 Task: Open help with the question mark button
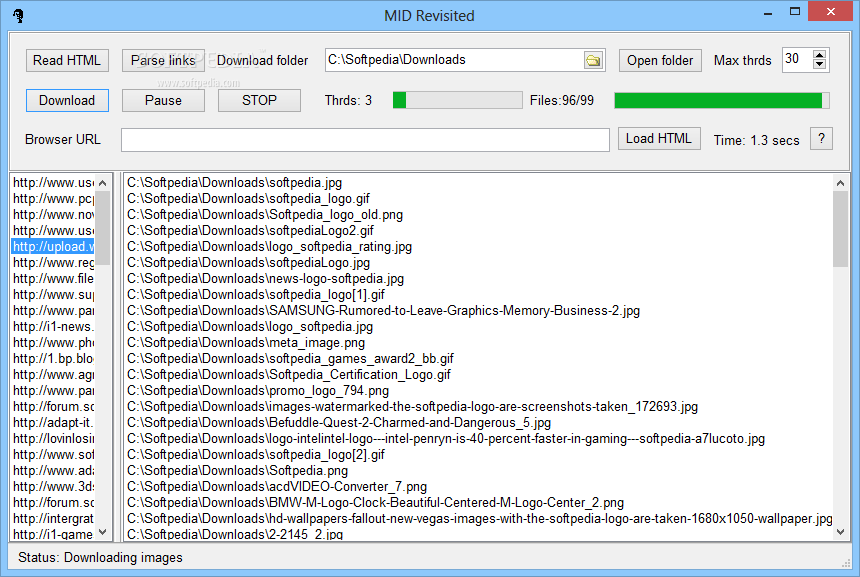coord(821,139)
